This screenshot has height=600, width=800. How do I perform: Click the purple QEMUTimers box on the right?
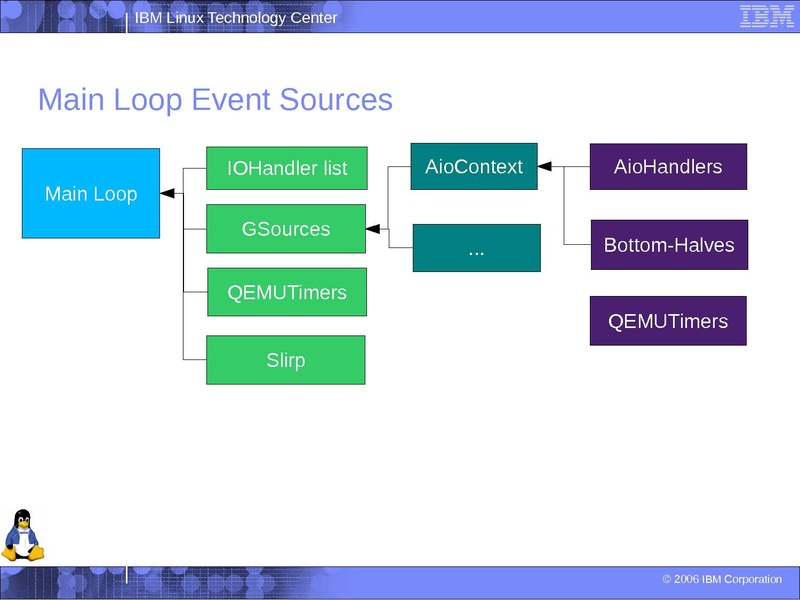pos(668,320)
